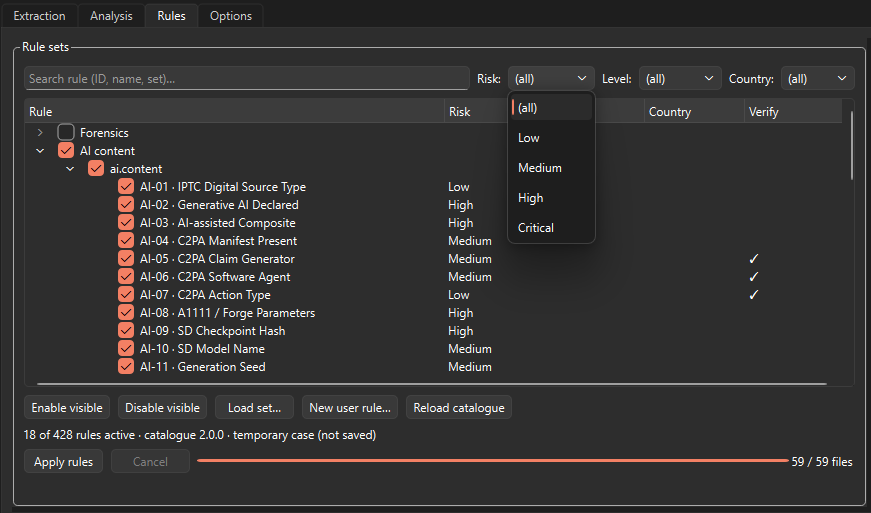Focus the Search rule input field
Viewport: 871px width, 513px height.
click(247, 78)
